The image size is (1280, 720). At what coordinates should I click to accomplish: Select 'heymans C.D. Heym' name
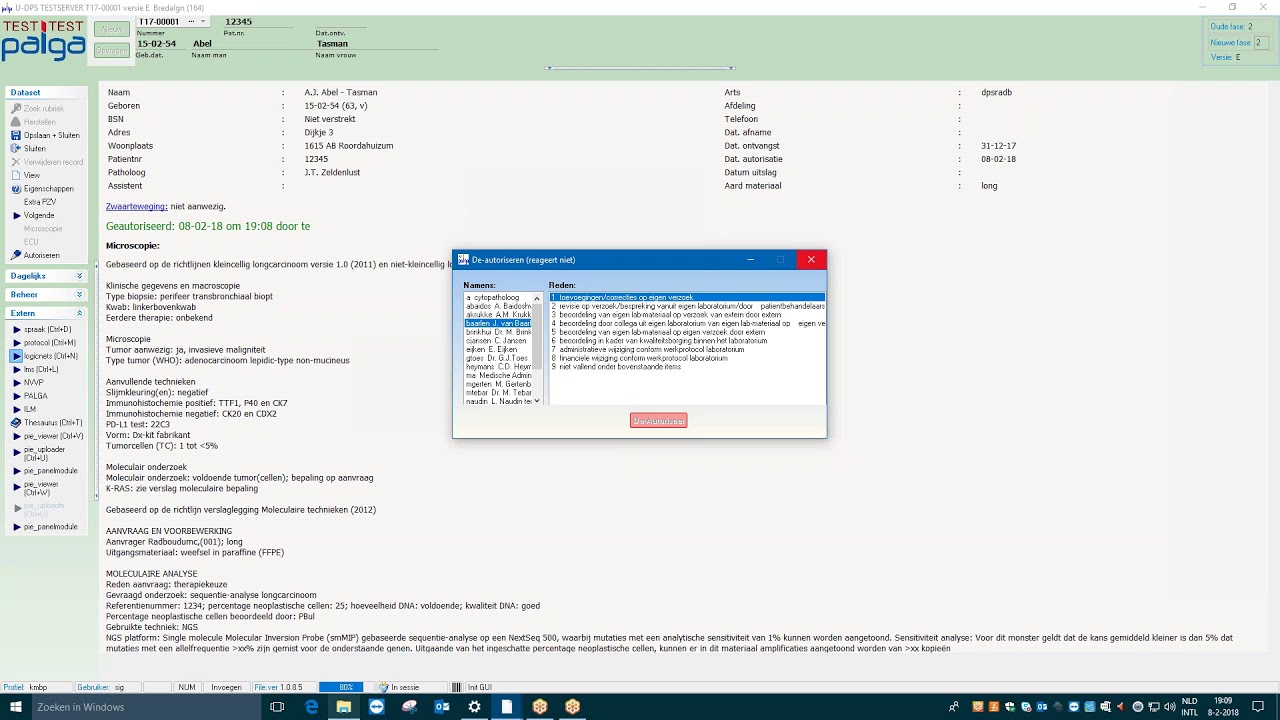point(498,367)
